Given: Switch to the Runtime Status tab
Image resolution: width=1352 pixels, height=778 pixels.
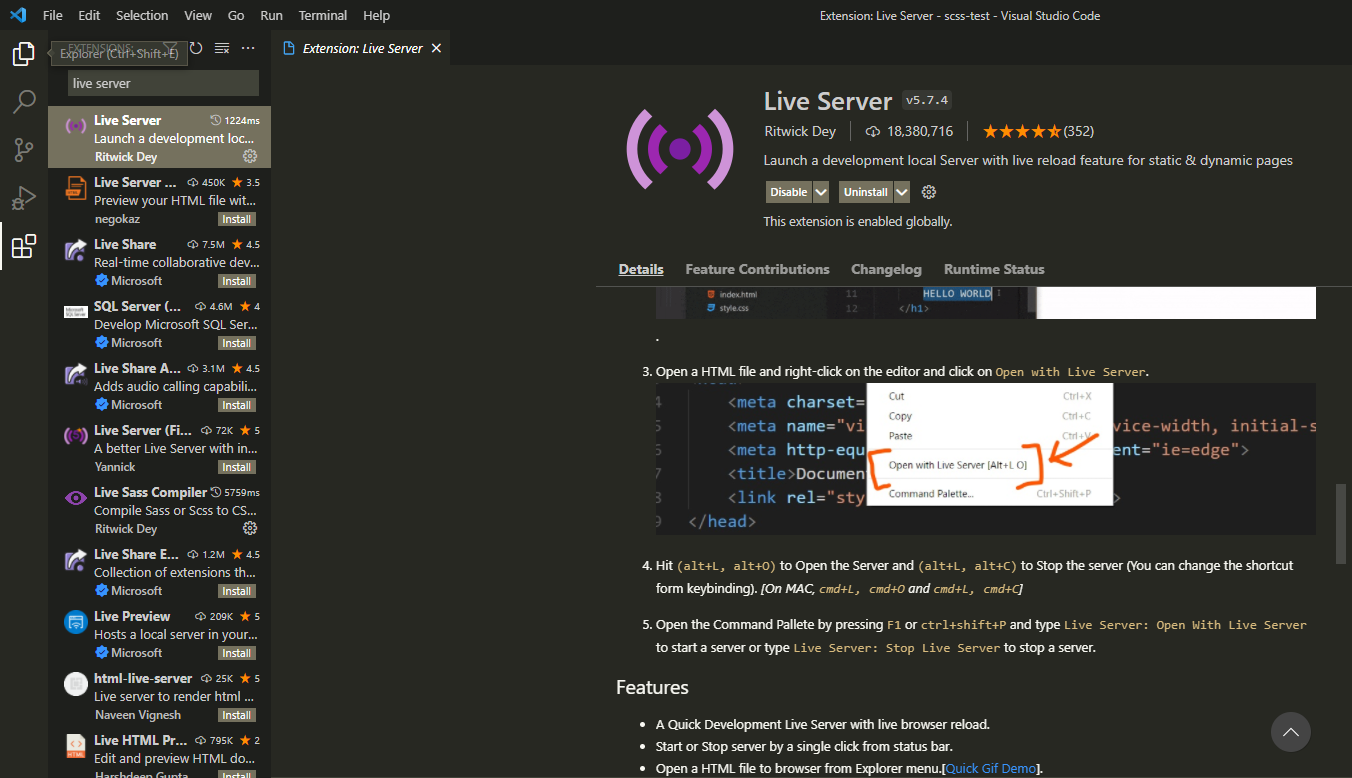Looking at the screenshot, I should [x=994, y=269].
